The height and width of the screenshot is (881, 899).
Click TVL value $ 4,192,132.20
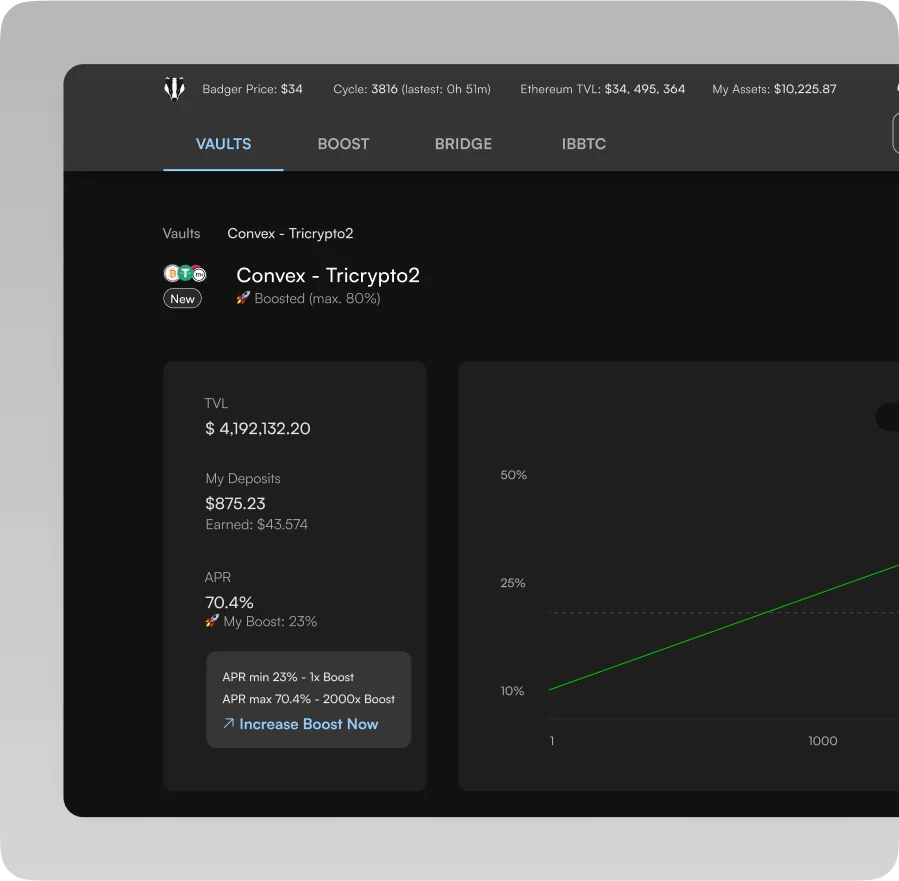257,428
